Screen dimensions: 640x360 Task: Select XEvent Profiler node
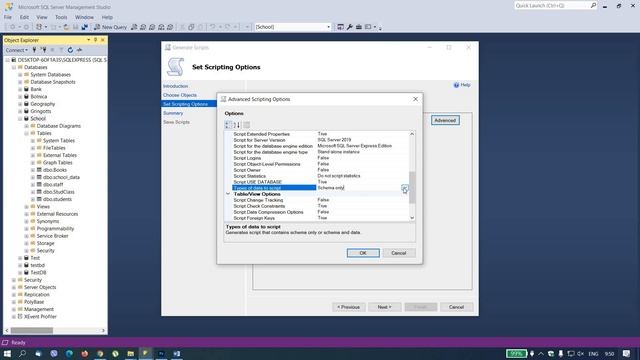coord(40,316)
